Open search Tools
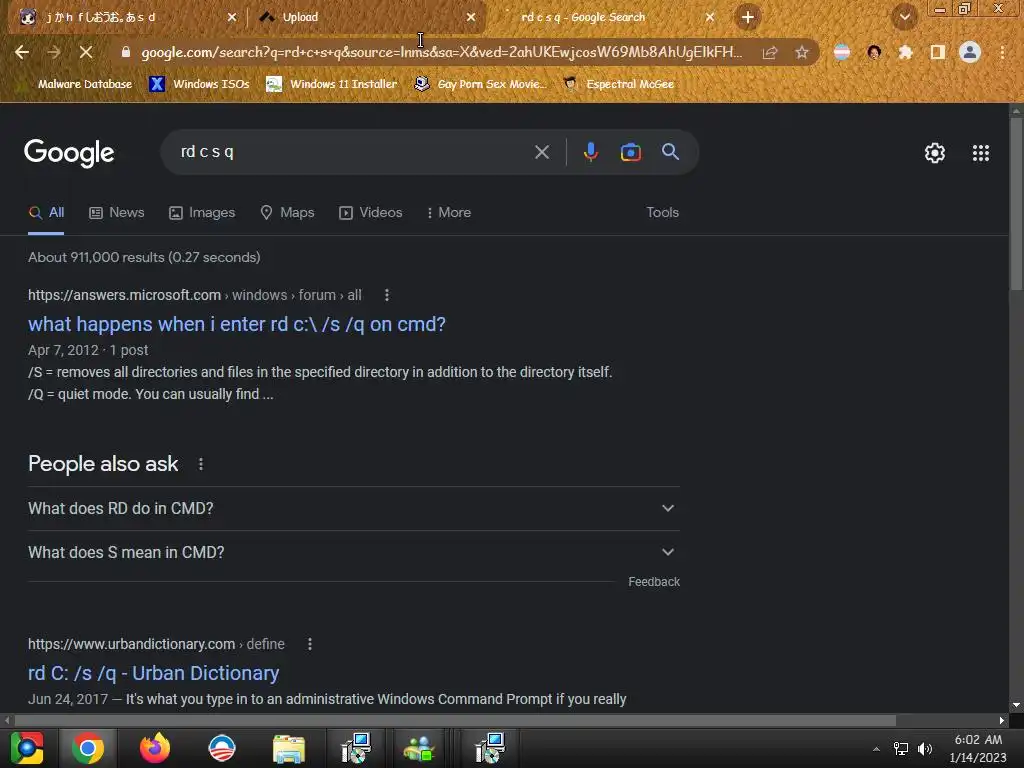The image size is (1024, 768). [662, 213]
